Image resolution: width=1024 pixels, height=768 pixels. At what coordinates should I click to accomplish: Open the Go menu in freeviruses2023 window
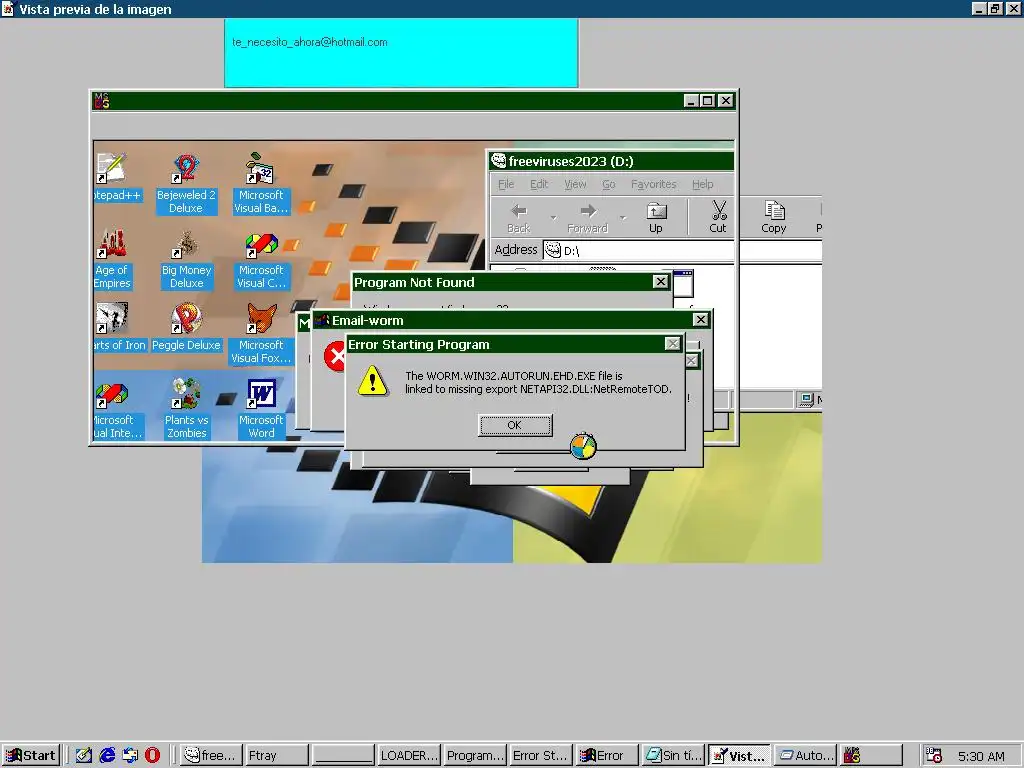(x=609, y=184)
